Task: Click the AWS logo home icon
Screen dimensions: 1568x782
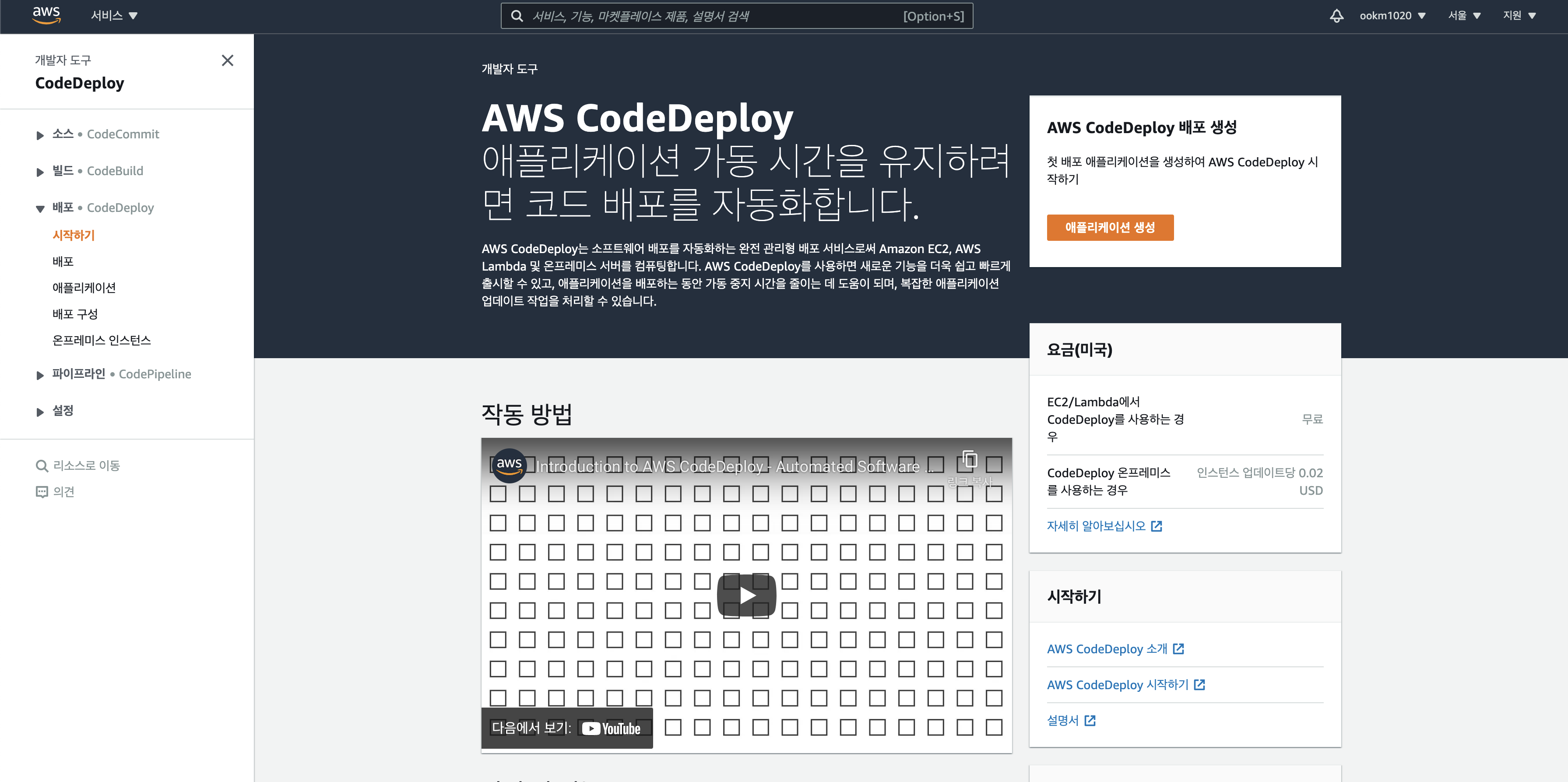Action: point(46,15)
